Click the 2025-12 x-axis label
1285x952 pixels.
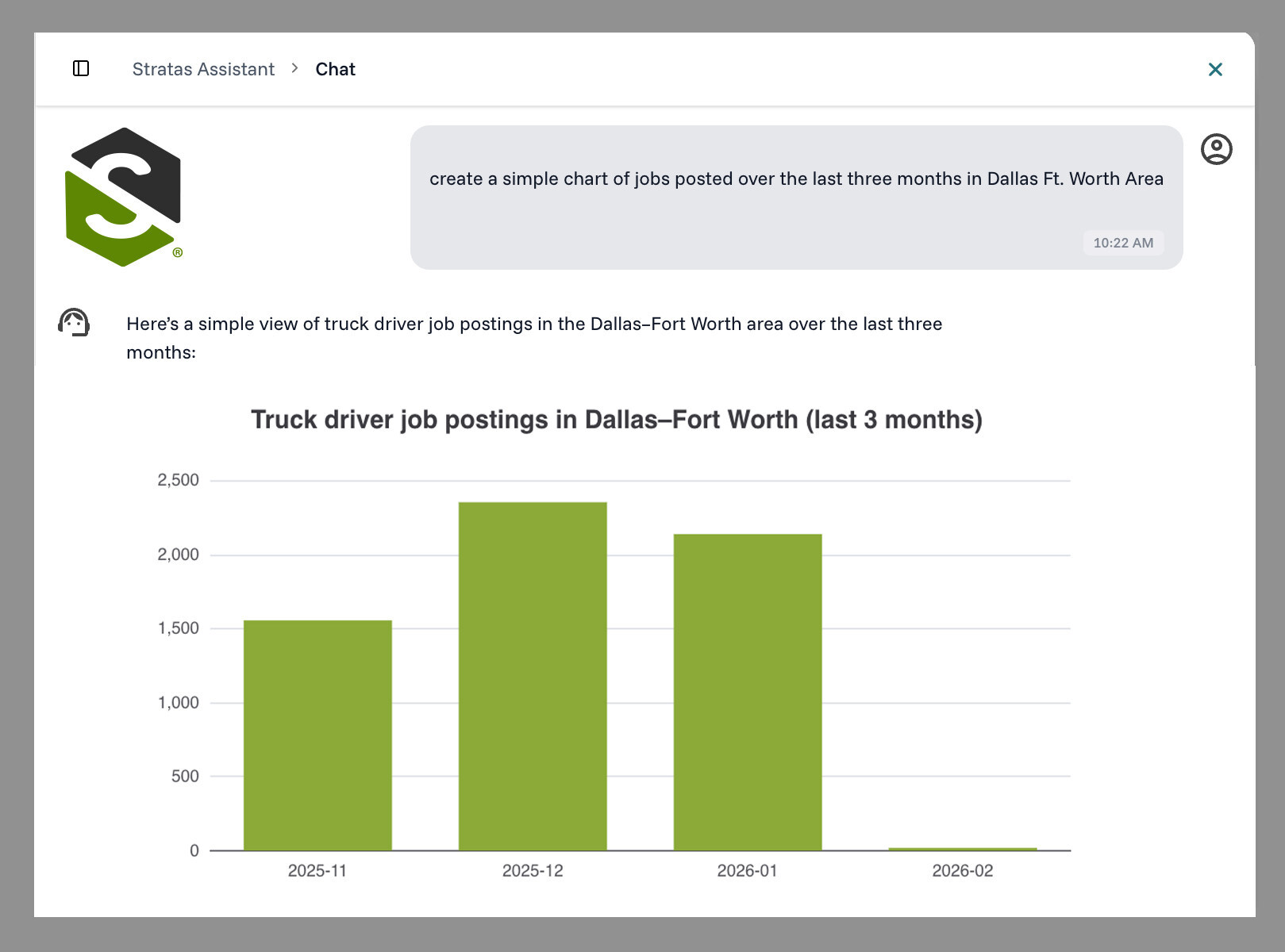(x=533, y=871)
